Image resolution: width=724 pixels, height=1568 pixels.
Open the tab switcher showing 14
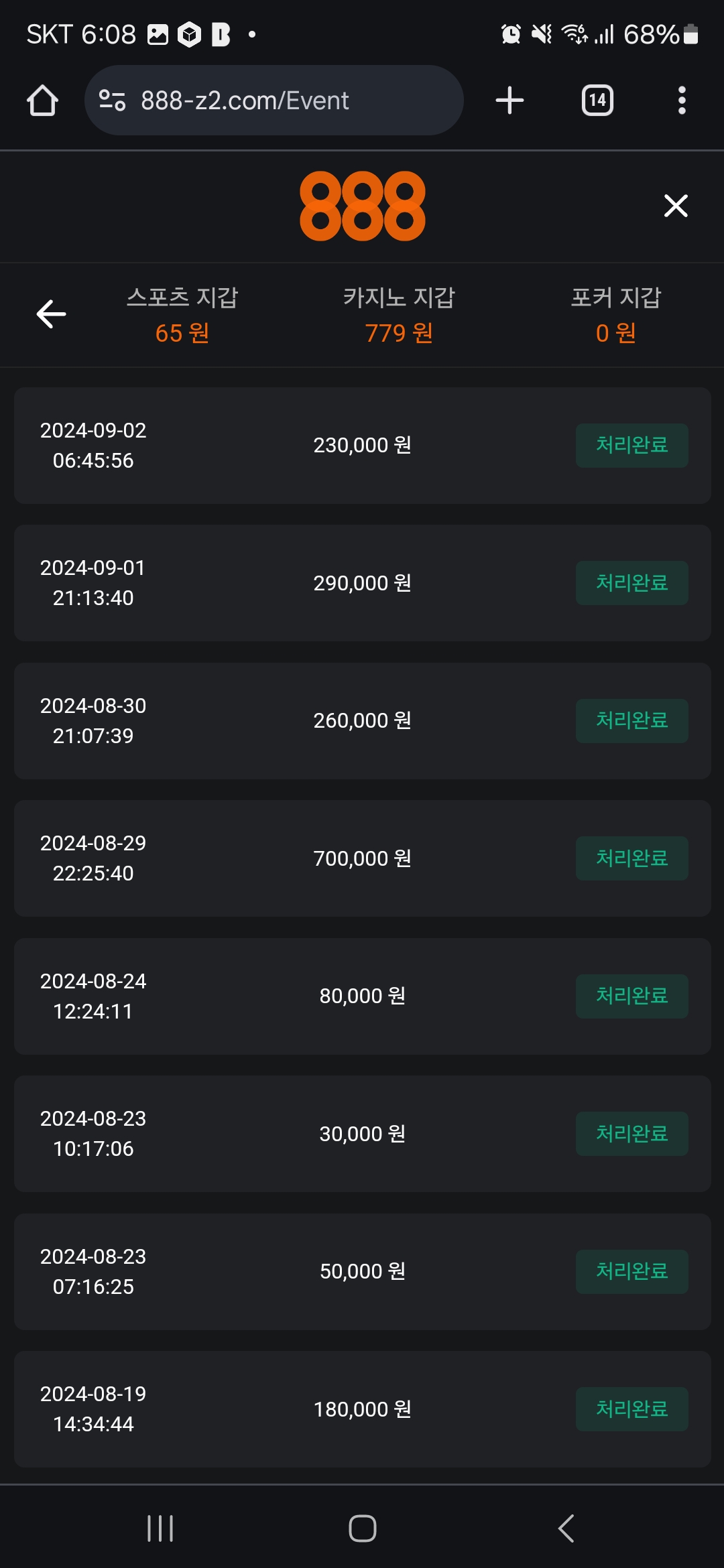coord(597,101)
